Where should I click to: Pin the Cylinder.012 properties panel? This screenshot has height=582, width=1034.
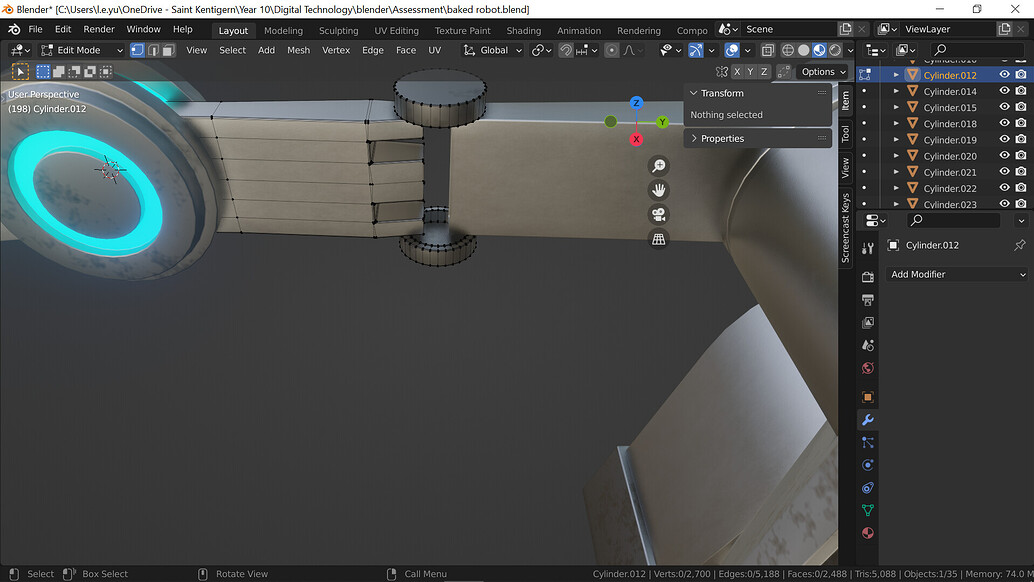1019,245
